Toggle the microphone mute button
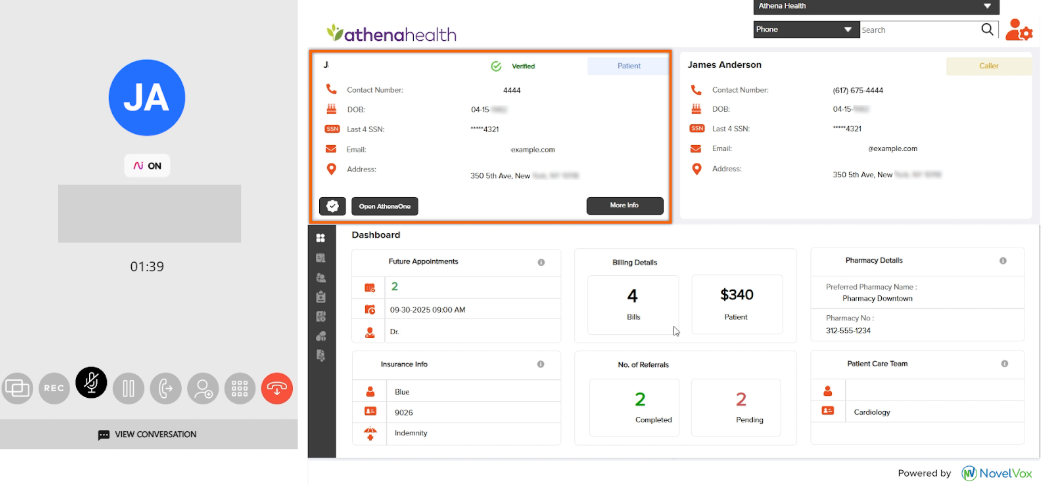The image size is (1053, 485). (x=91, y=383)
